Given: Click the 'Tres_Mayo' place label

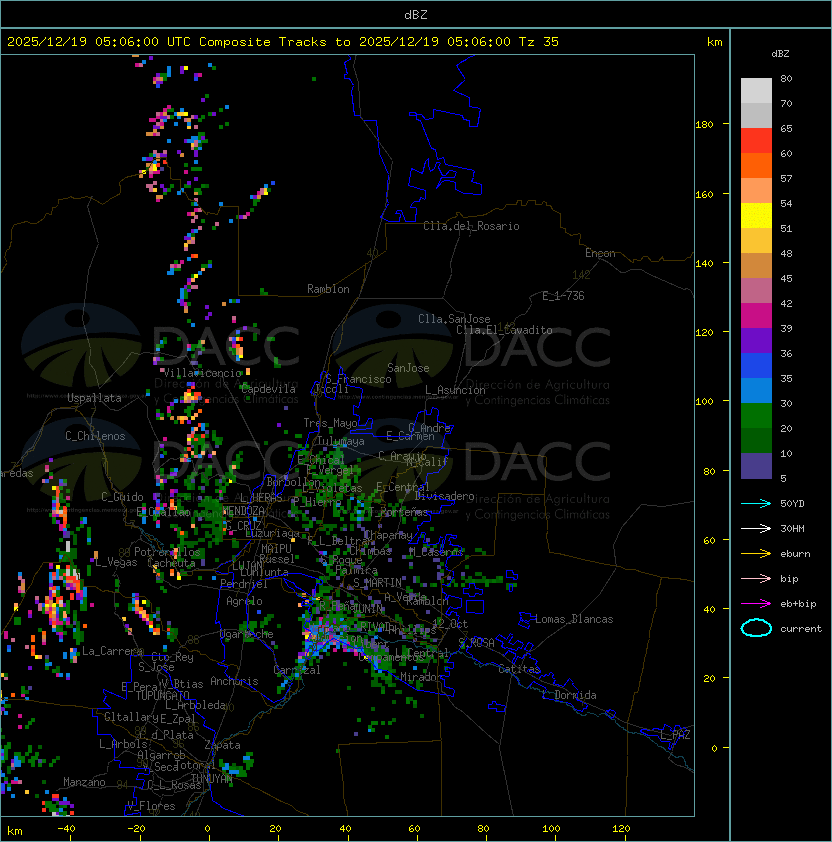Looking at the screenshot, I should (x=330, y=423).
